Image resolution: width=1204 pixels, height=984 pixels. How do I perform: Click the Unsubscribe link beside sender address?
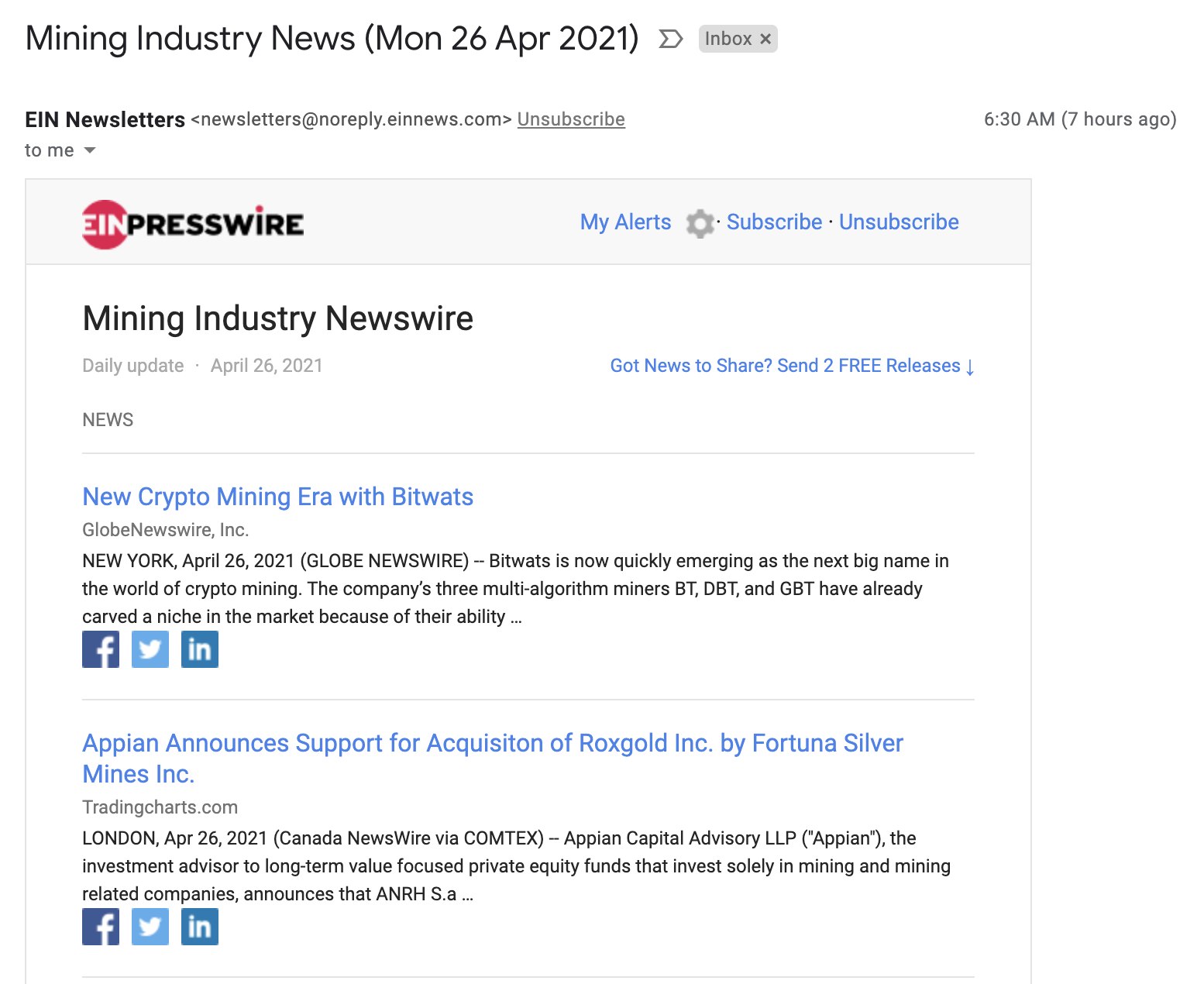click(x=571, y=119)
